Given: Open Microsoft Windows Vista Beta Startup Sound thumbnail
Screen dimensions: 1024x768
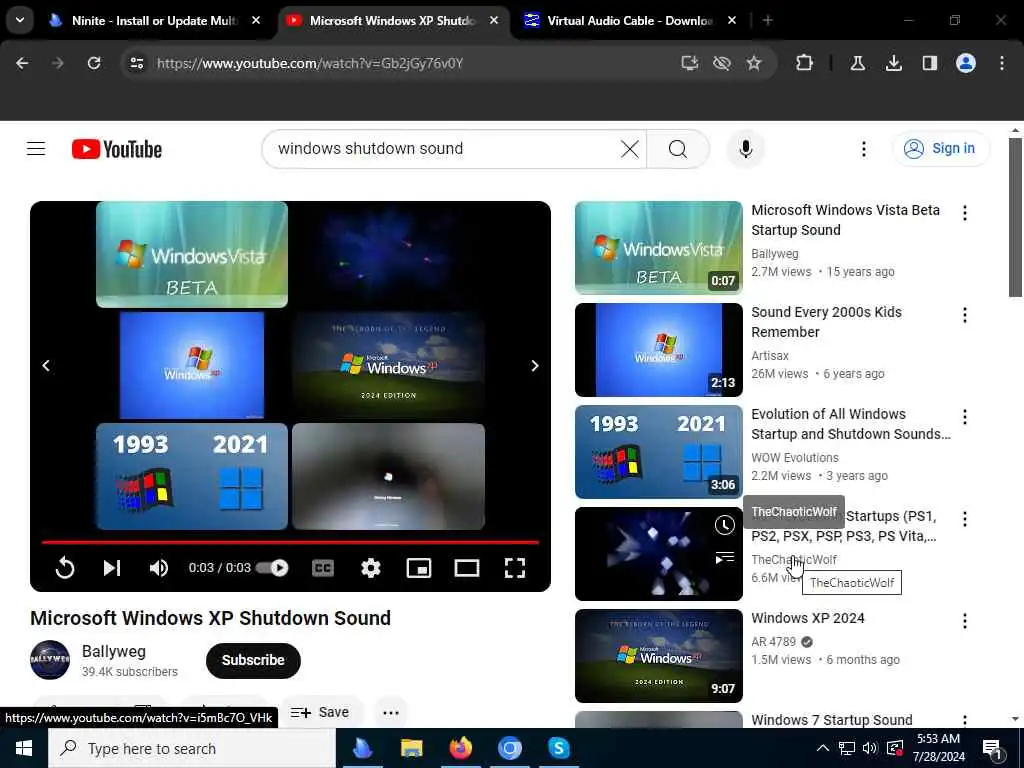Looking at the screenshot, I should (x=658, y=248).
